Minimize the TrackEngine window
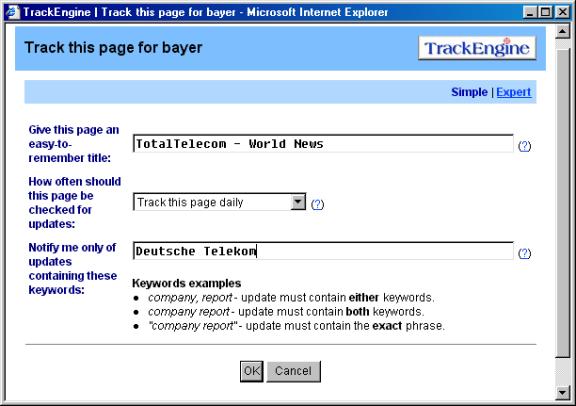 click(x=530, y=12)
